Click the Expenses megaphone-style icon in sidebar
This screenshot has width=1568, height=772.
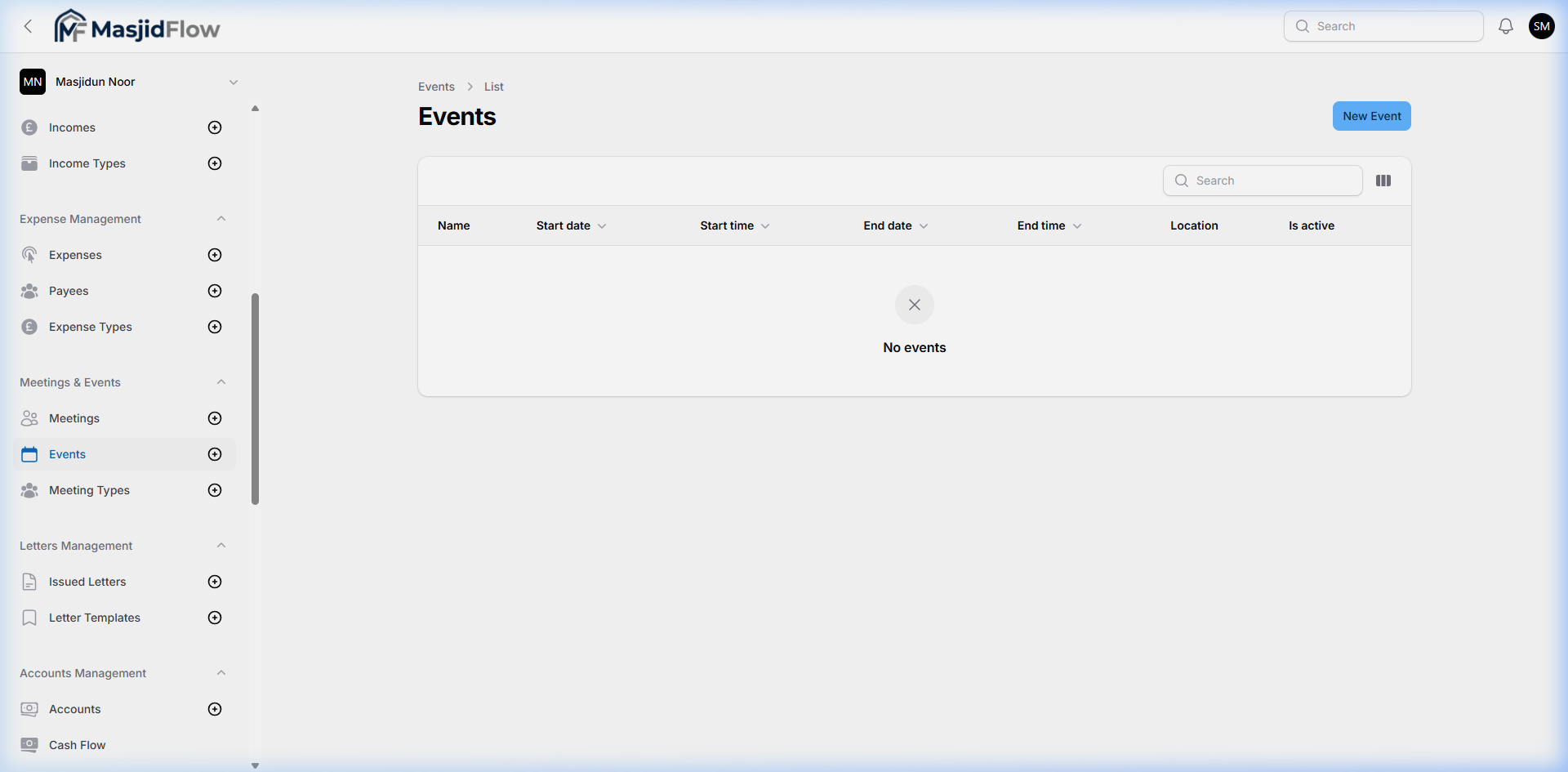(x=29, y=255)
